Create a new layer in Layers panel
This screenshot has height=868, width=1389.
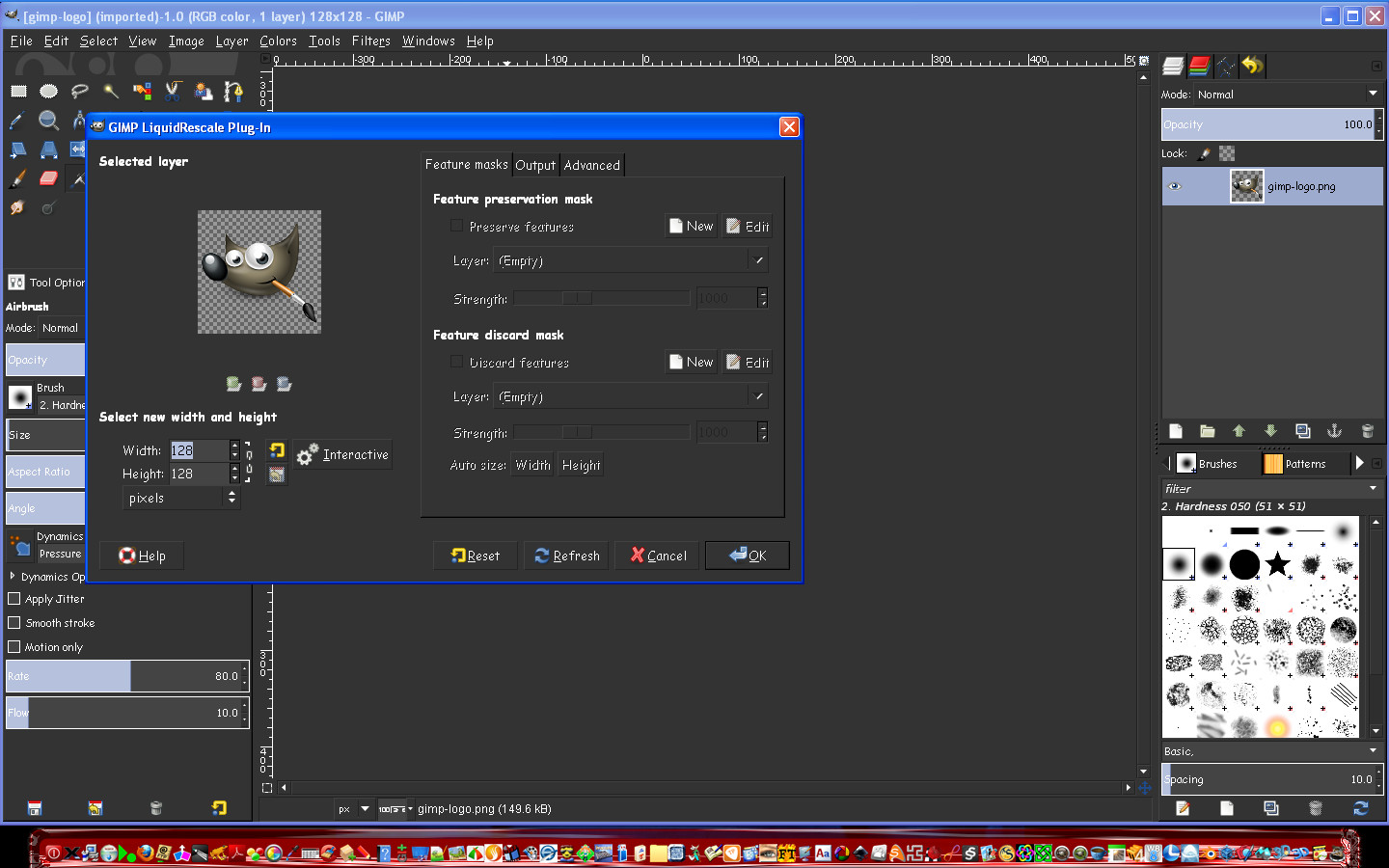coord(1175,431)
